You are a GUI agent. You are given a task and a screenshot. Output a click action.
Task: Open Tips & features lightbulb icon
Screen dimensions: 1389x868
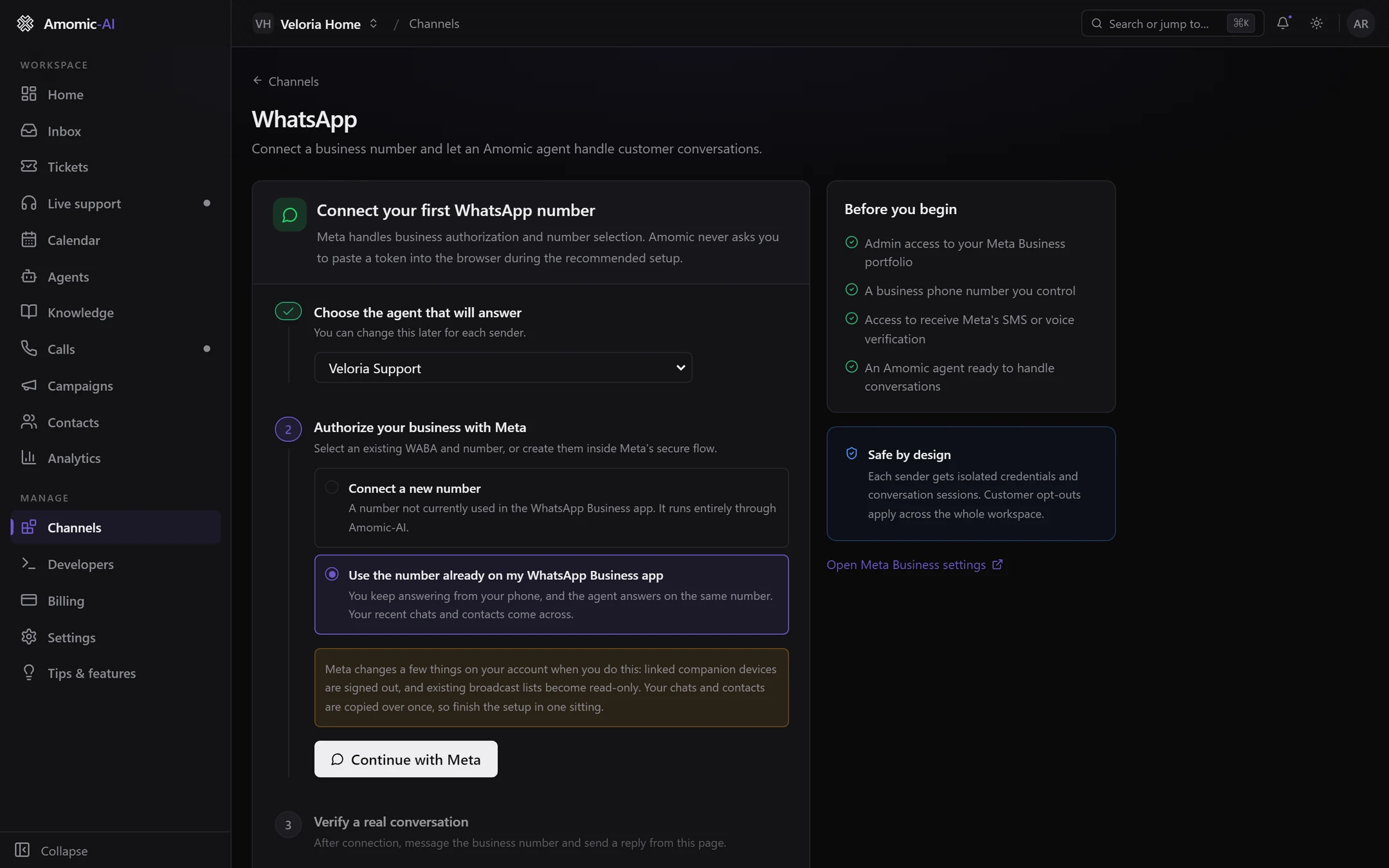tap(28, 673)
